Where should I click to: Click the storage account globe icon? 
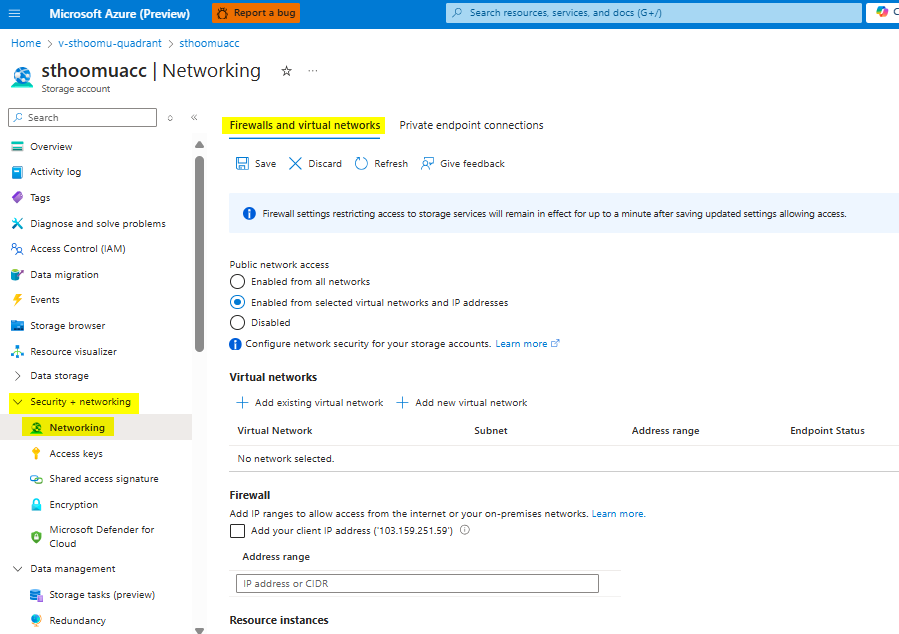point(22,77)
